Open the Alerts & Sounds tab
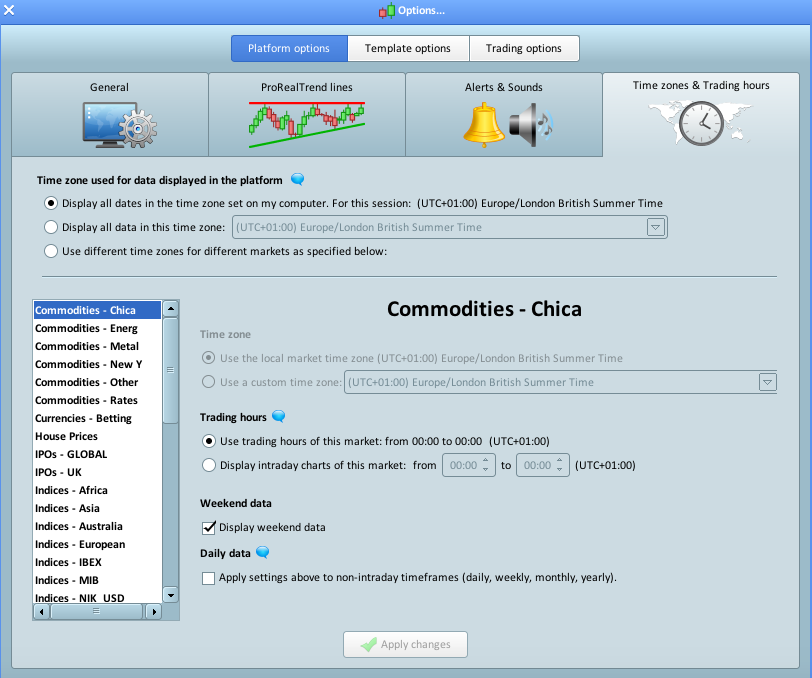Viewport: 812px width, 678px height. [504, 114]
